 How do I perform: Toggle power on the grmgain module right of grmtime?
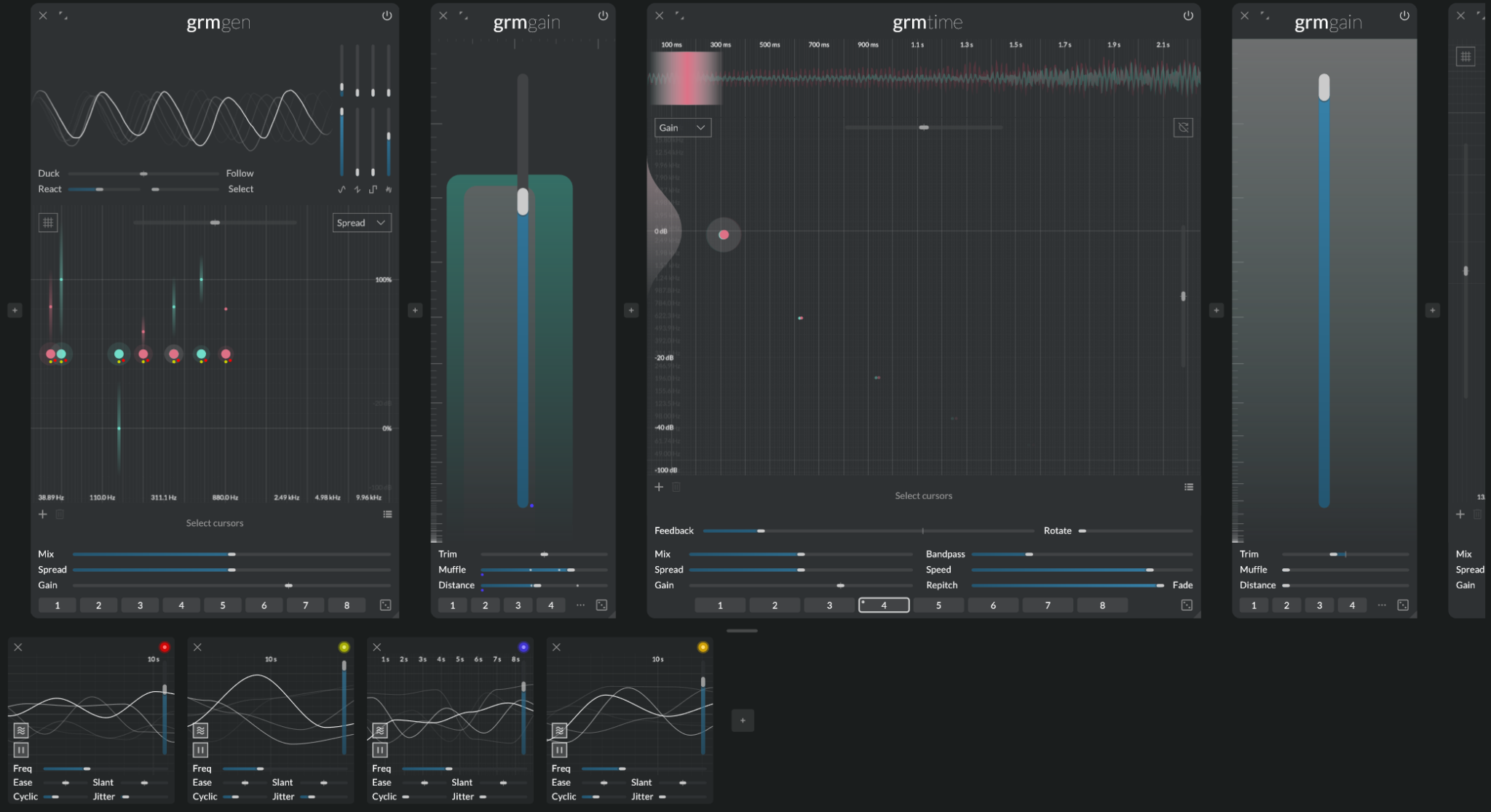pos(1404,15)
